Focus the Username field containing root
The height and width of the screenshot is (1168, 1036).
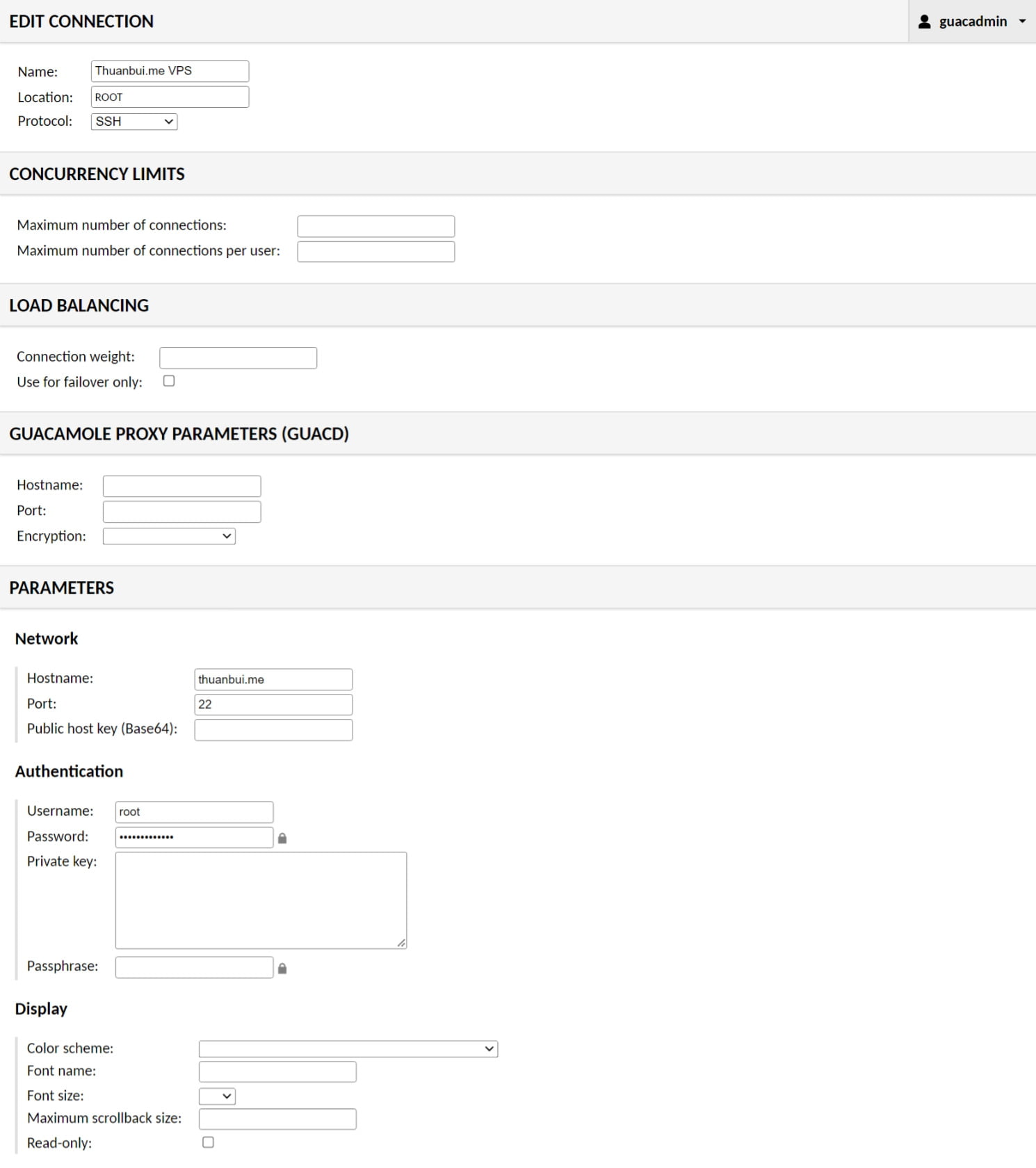[194, 812]
